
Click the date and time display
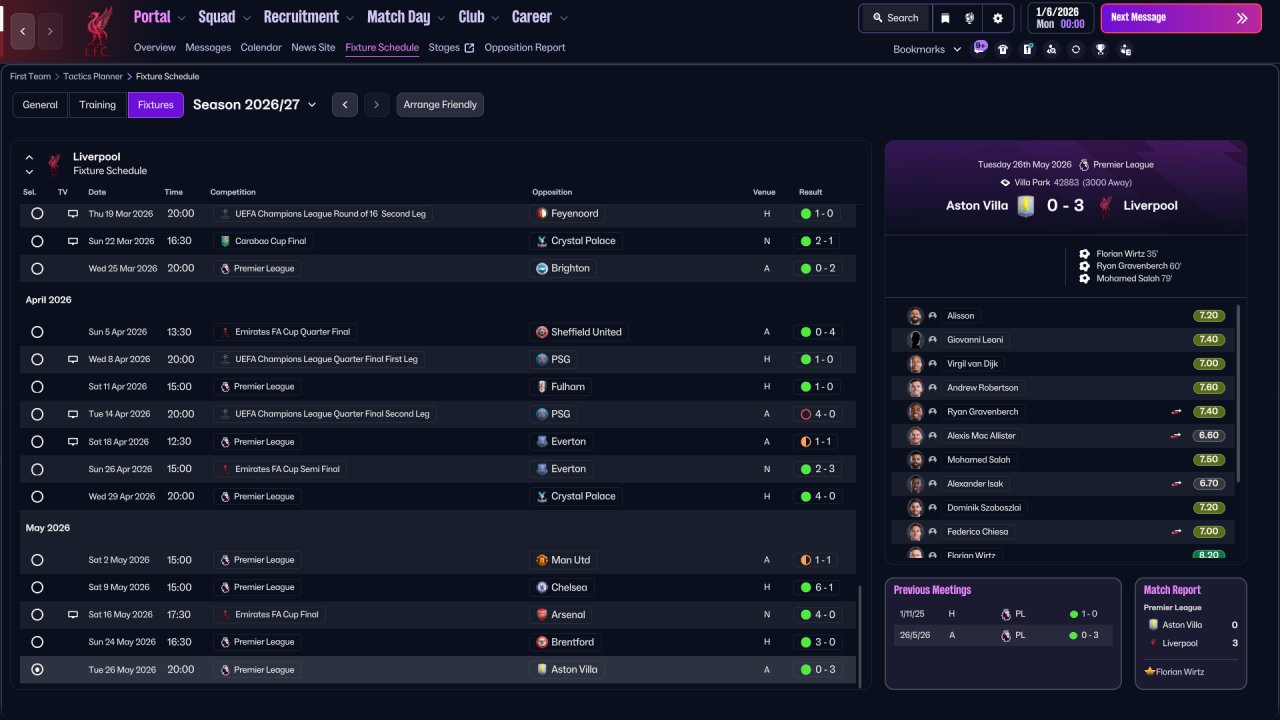point(1059,18)
